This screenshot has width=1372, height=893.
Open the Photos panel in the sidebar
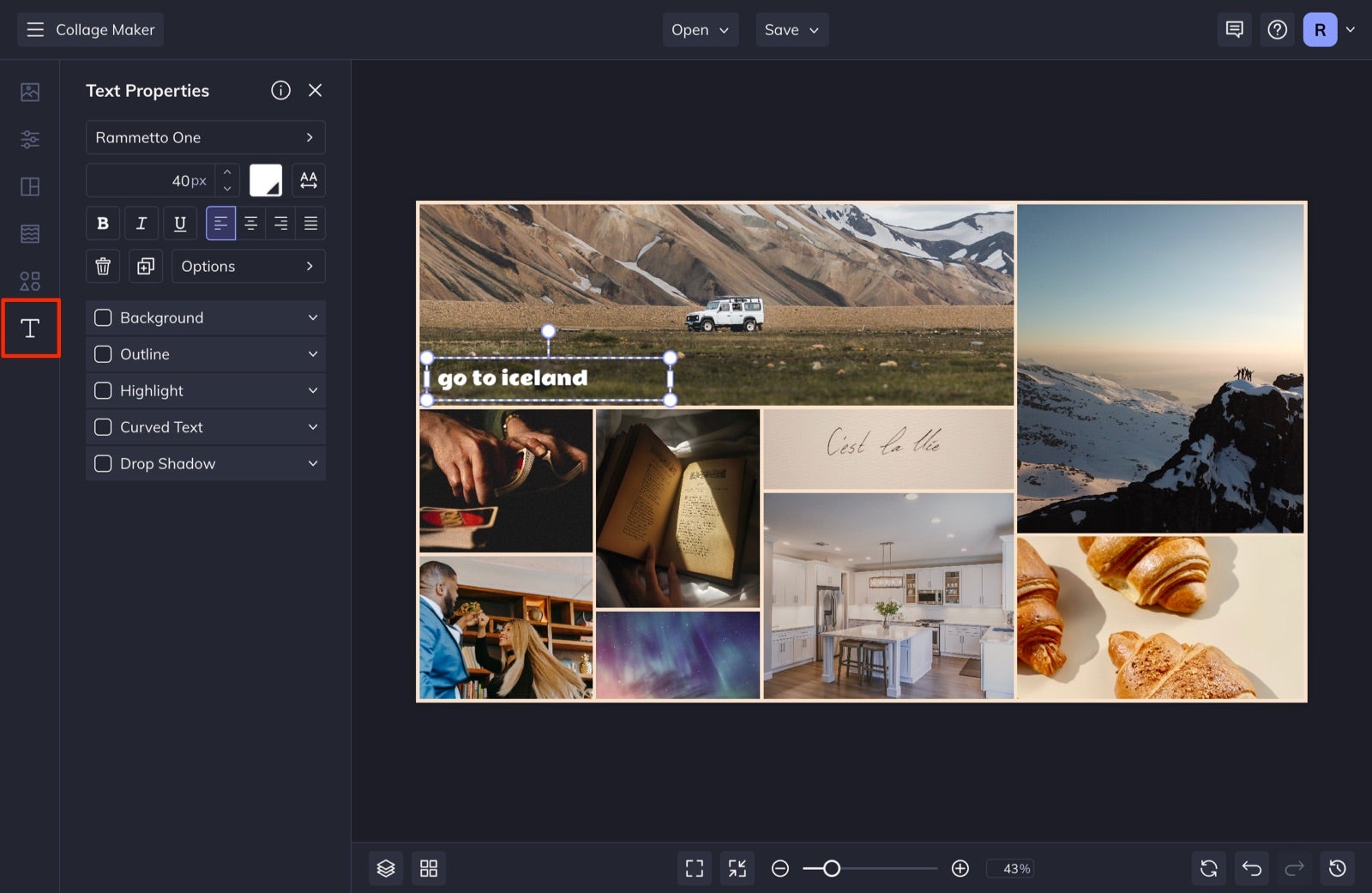30,91
